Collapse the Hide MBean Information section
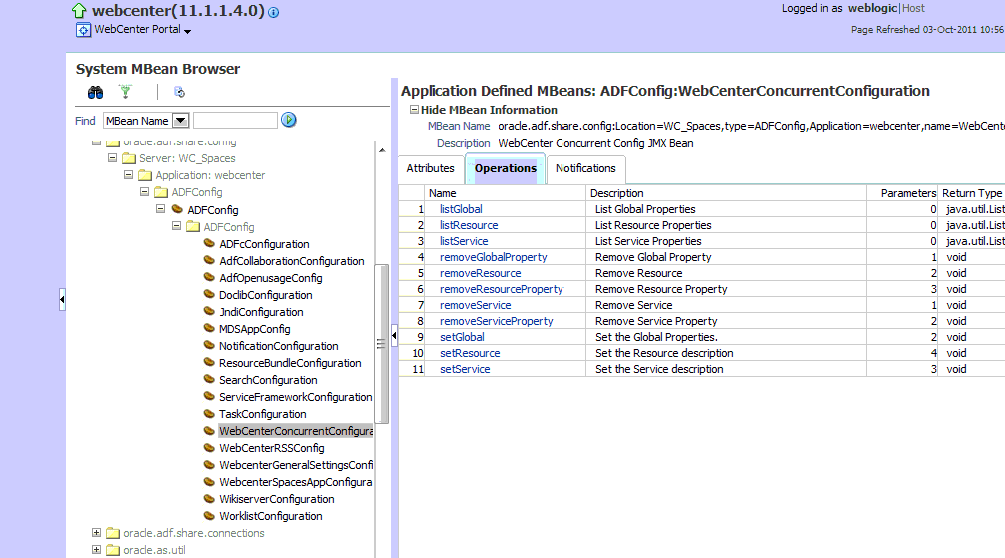Image resolution: width=1005 pixels, height=558 pixels. tap(414, 110)
